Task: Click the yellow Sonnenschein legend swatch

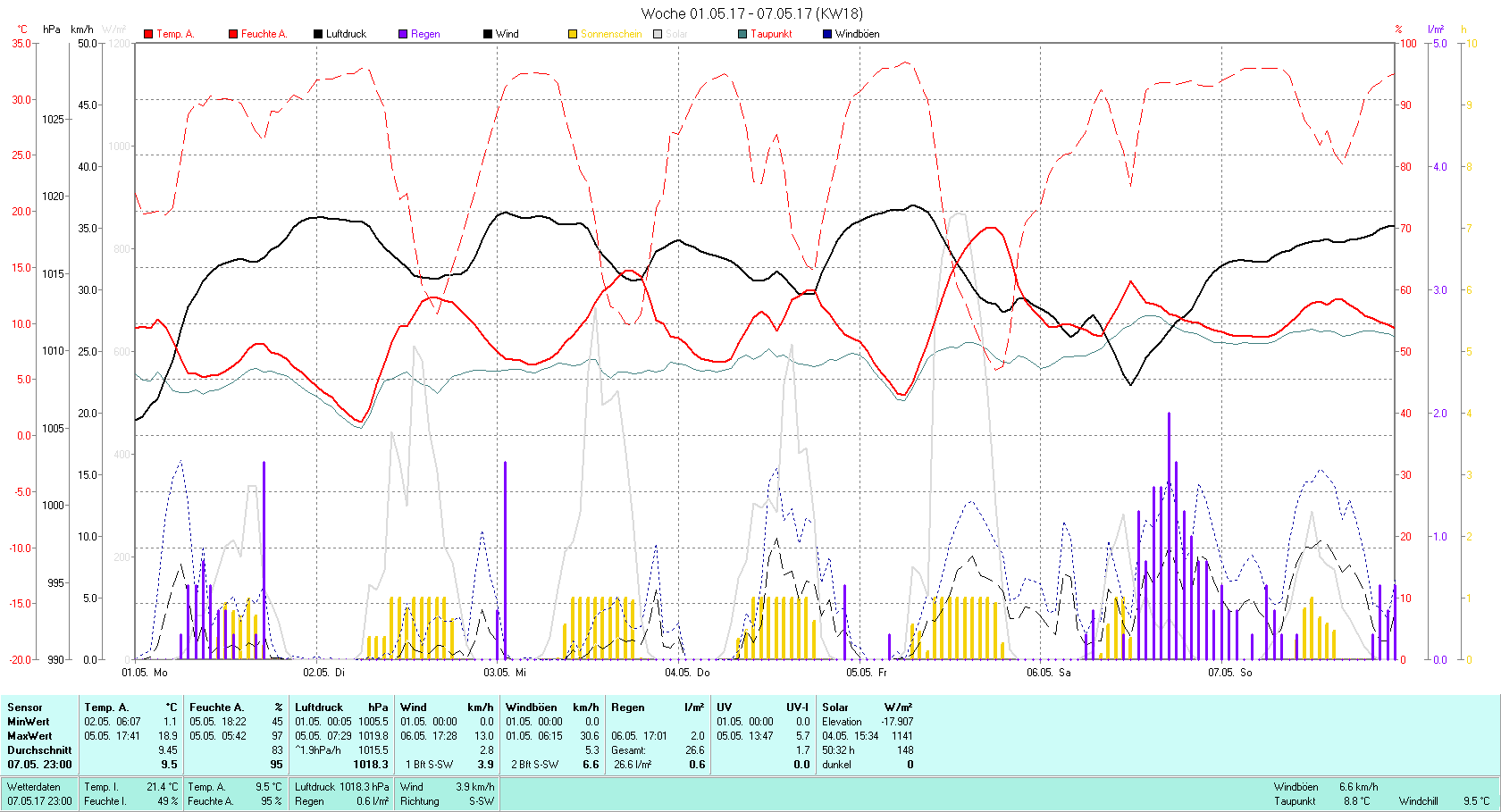Action: pyautogui.click(x=573, y=34)
